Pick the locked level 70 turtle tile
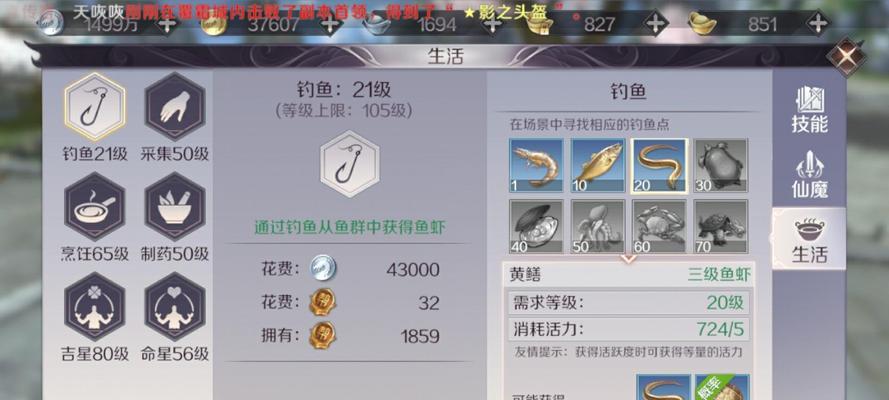 click(721, 226)
